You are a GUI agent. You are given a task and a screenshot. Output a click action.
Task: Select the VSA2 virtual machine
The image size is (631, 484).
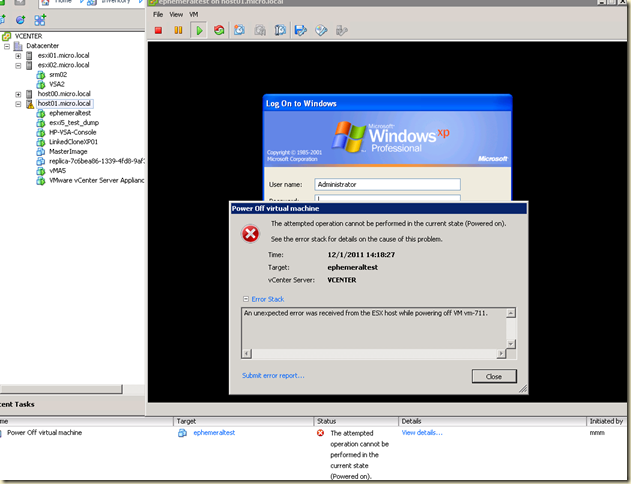[x=57, y=84]
